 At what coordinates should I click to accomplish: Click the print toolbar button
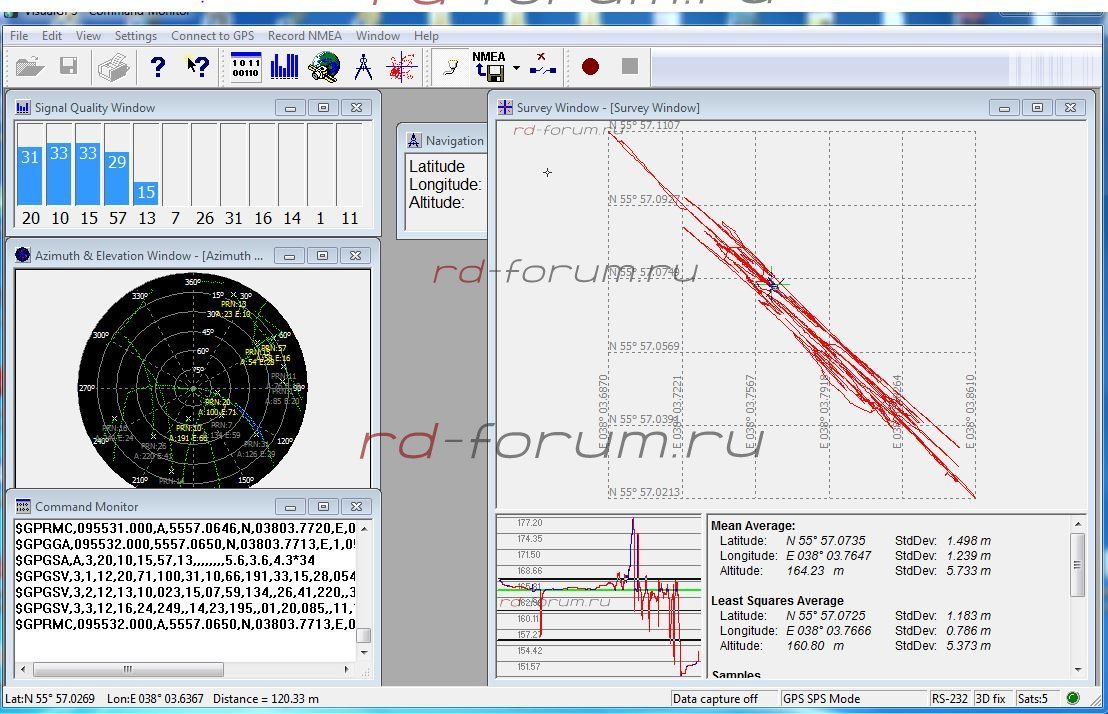pyautogui.click(x=113, y=67)
